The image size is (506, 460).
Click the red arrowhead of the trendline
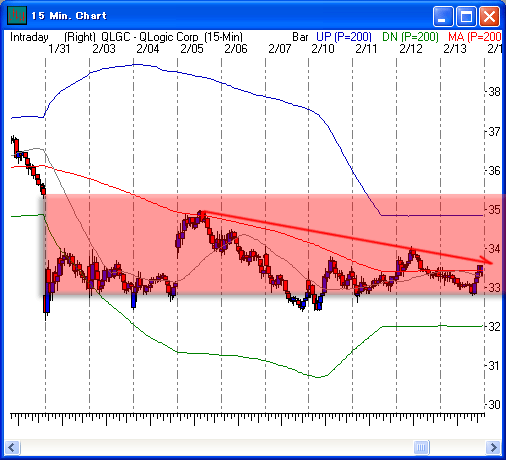click(486, 260)
